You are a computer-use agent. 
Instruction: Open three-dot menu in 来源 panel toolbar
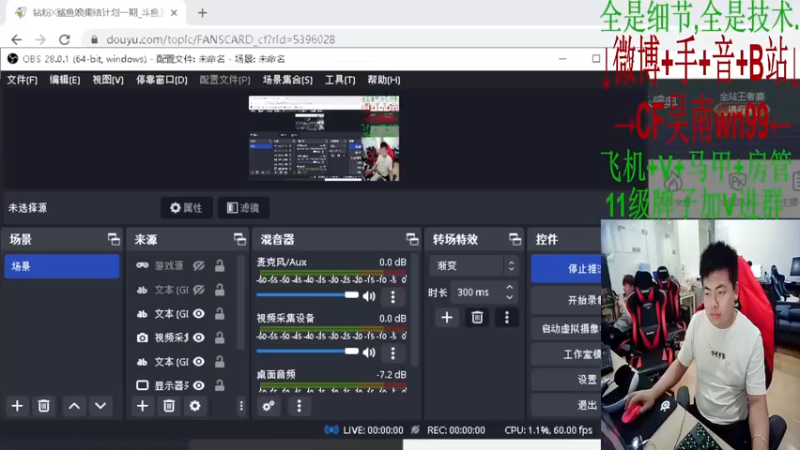click(241, 406)
